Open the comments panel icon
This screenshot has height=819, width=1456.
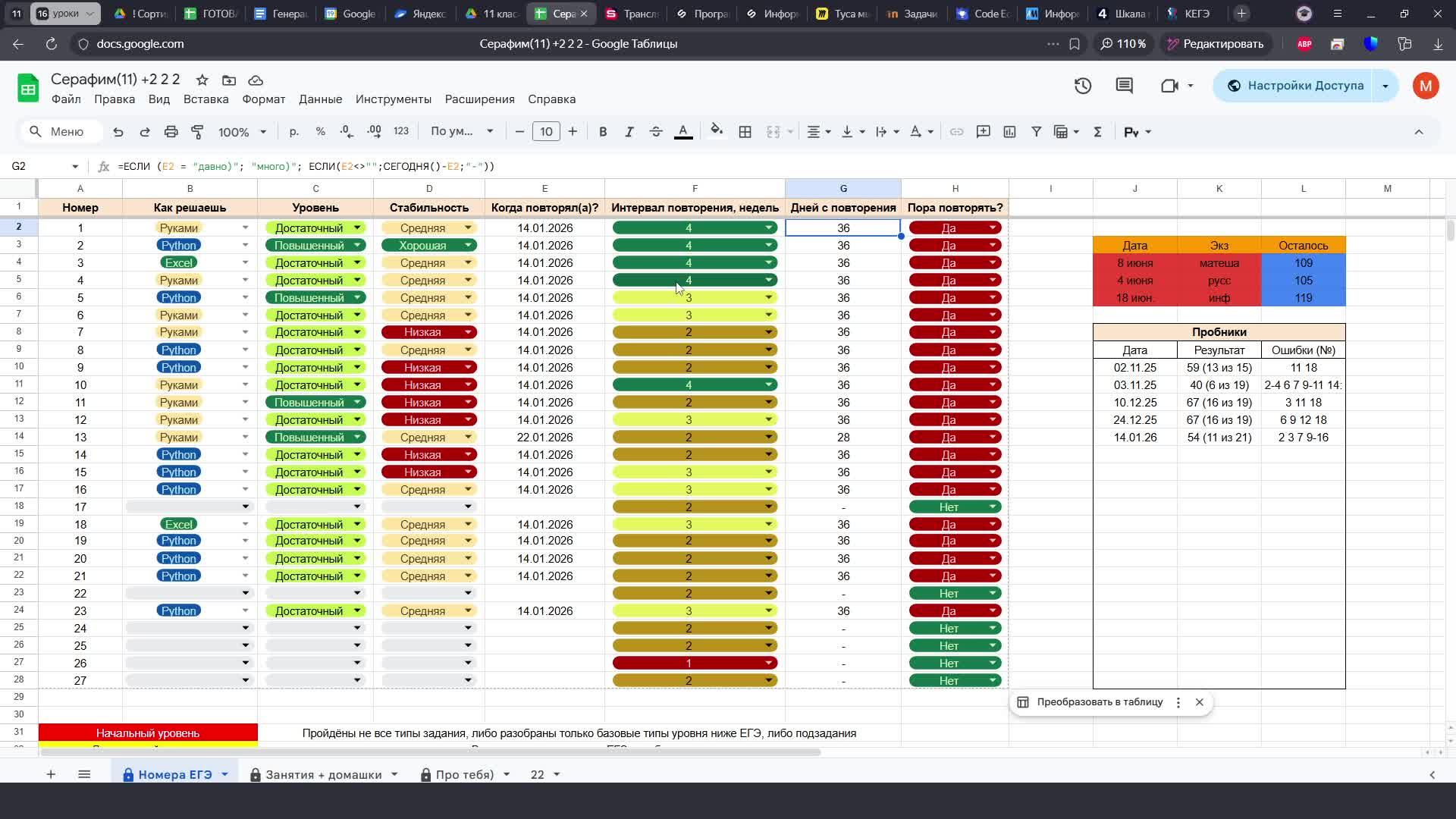(x=1124, y=86)
